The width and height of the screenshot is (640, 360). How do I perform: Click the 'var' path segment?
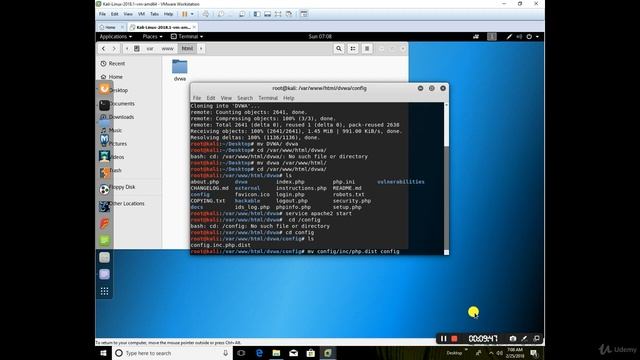click(150, 49)
